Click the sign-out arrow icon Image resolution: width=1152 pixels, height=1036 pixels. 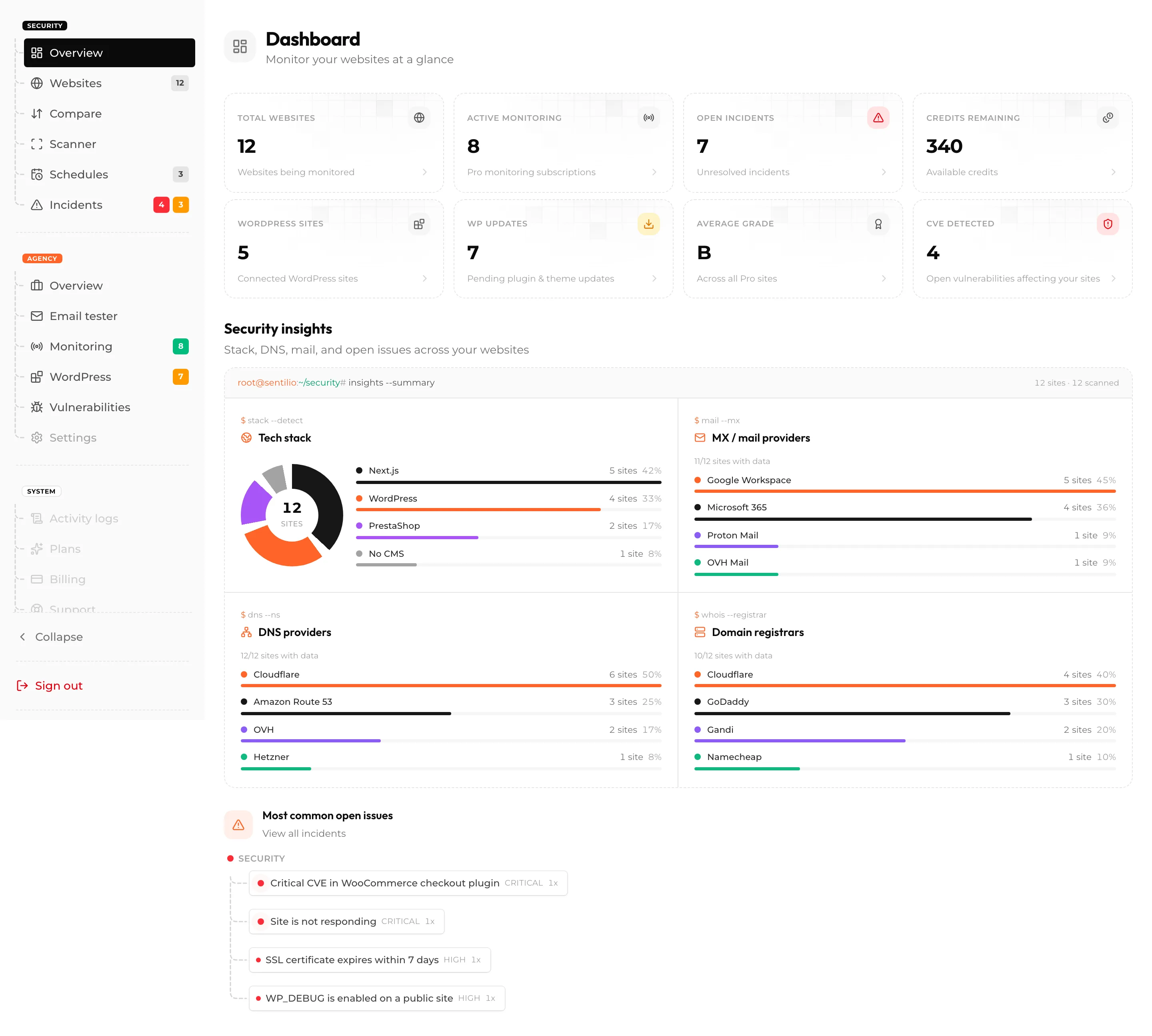coord(22,686)
